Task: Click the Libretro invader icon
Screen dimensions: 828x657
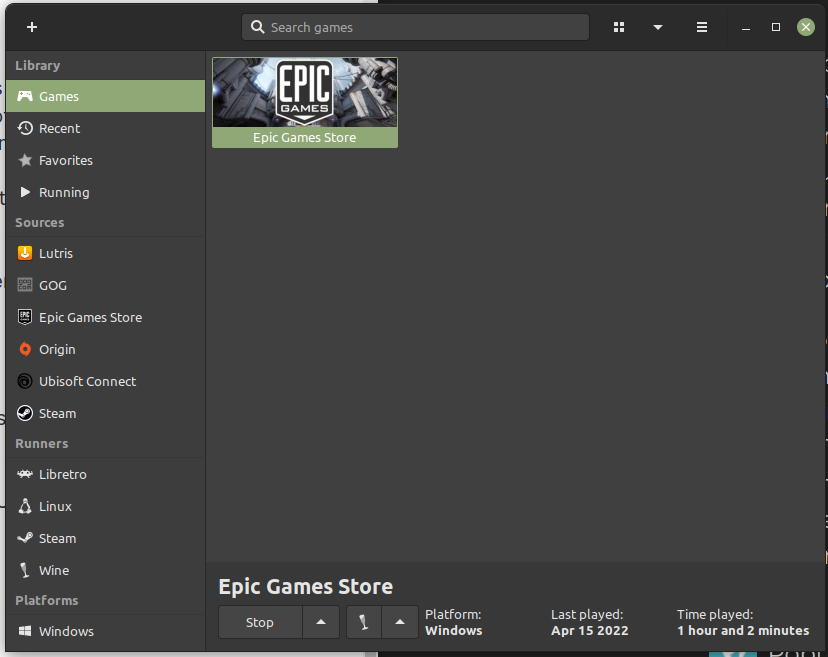Action: tap(25, 474)
